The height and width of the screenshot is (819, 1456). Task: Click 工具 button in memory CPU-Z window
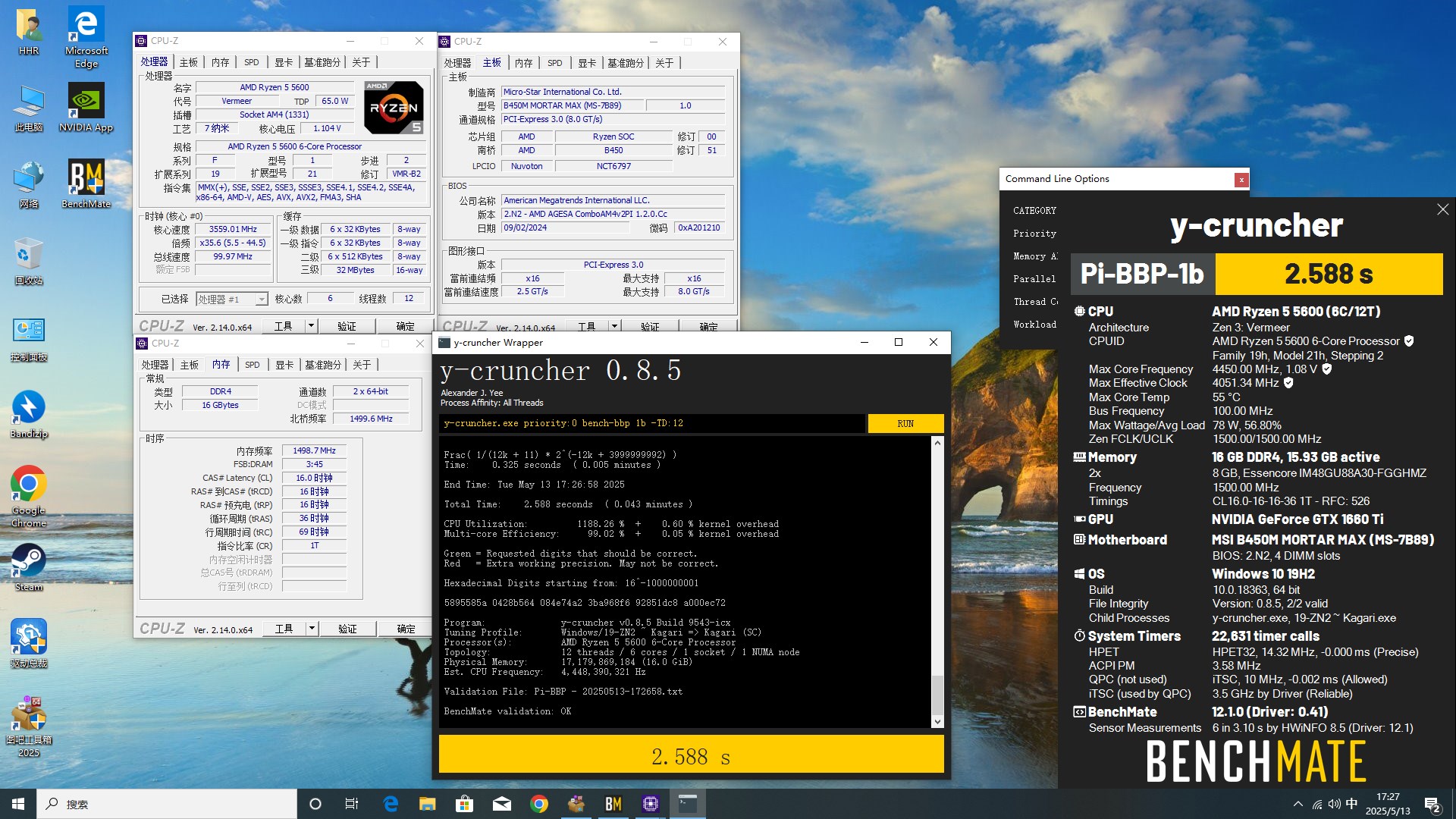(284, 629)
